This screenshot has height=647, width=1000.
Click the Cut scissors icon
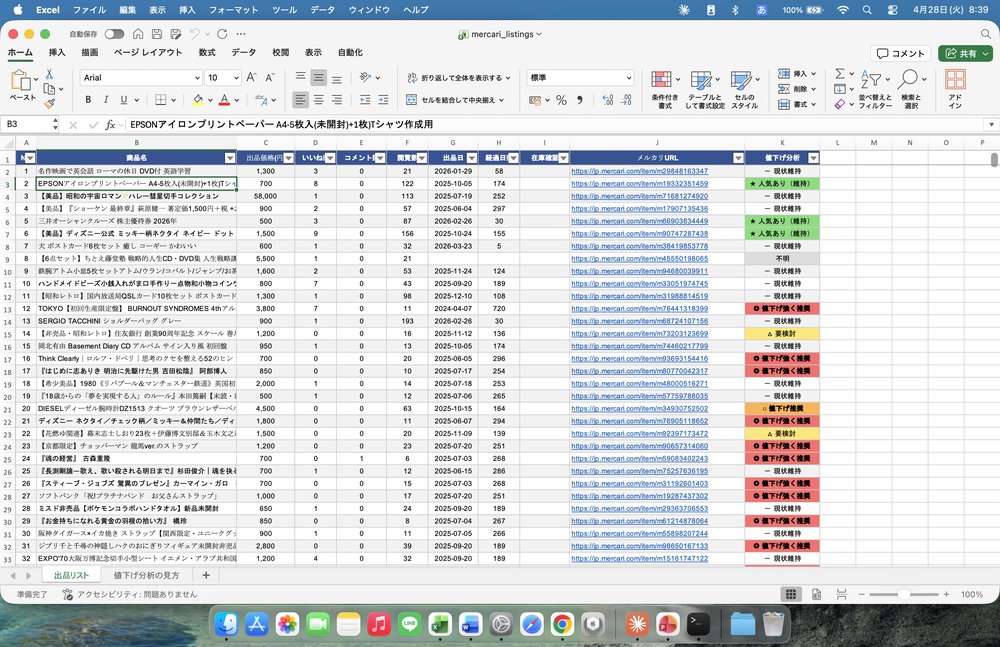49,75
